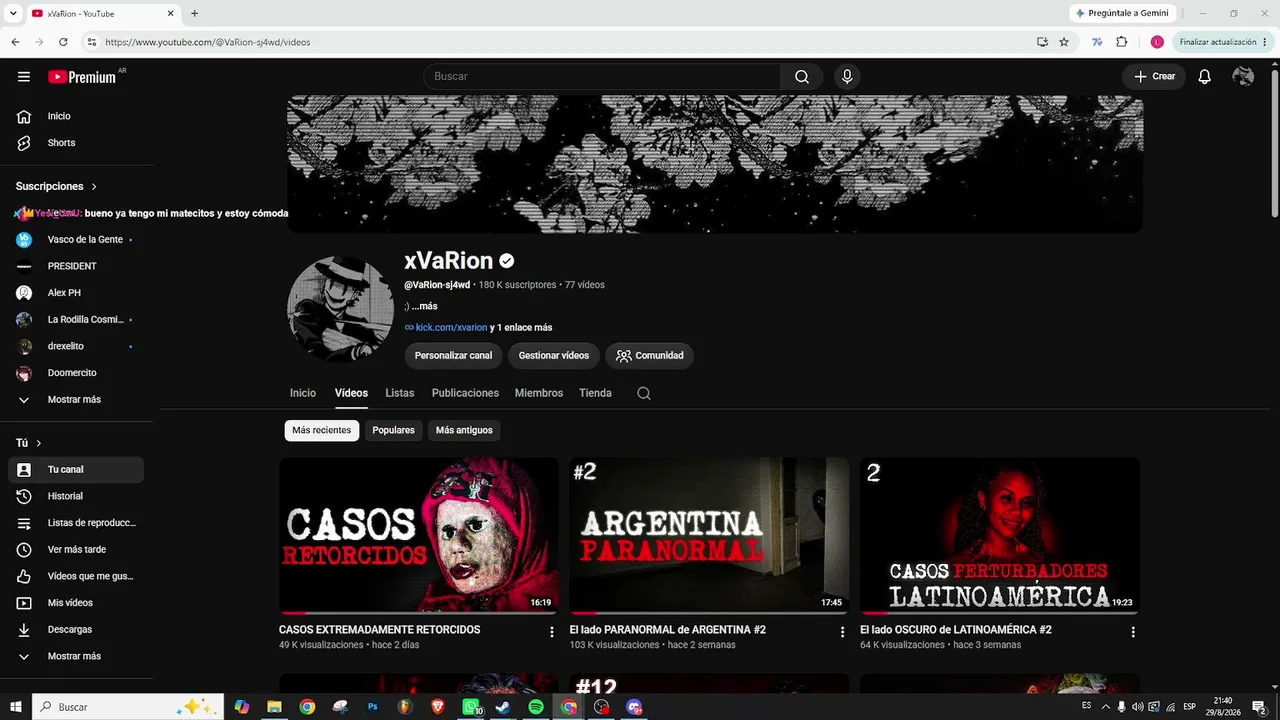The height and width of the screenshot is (720, 1280).
Task: Open the Chrome profile L avatar
Action: pyautogui.click(x=1157, y=42)
